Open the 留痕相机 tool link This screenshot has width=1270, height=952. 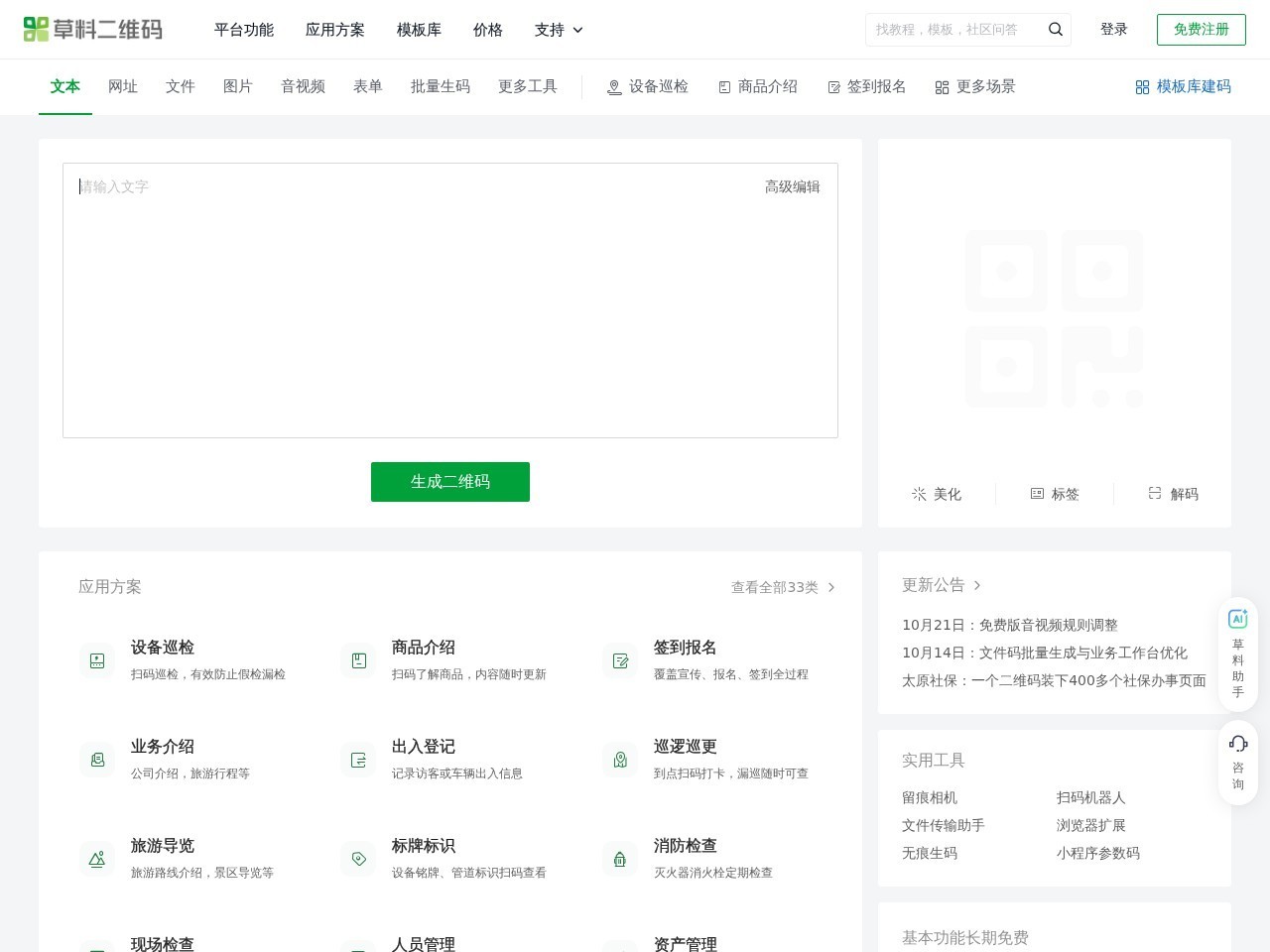[x=930, y=797]
